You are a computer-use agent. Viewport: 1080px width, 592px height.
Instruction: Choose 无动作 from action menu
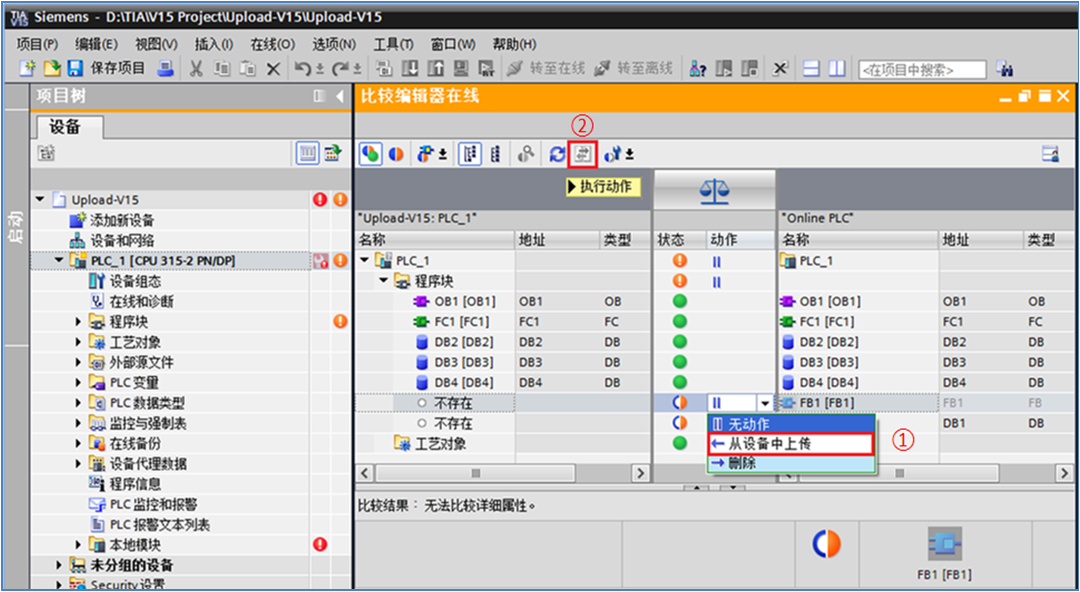(791, 424)
